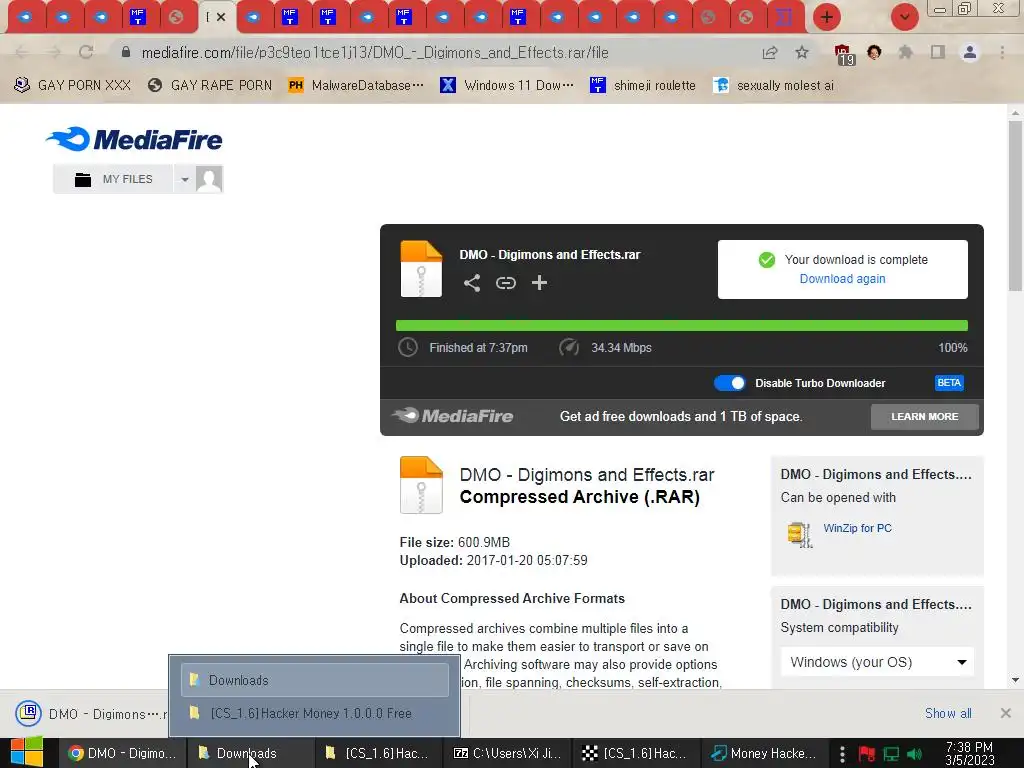Switch to the tab left of the active tab
This screenshot has height=768, width=1024.
[x=175, y=17]
